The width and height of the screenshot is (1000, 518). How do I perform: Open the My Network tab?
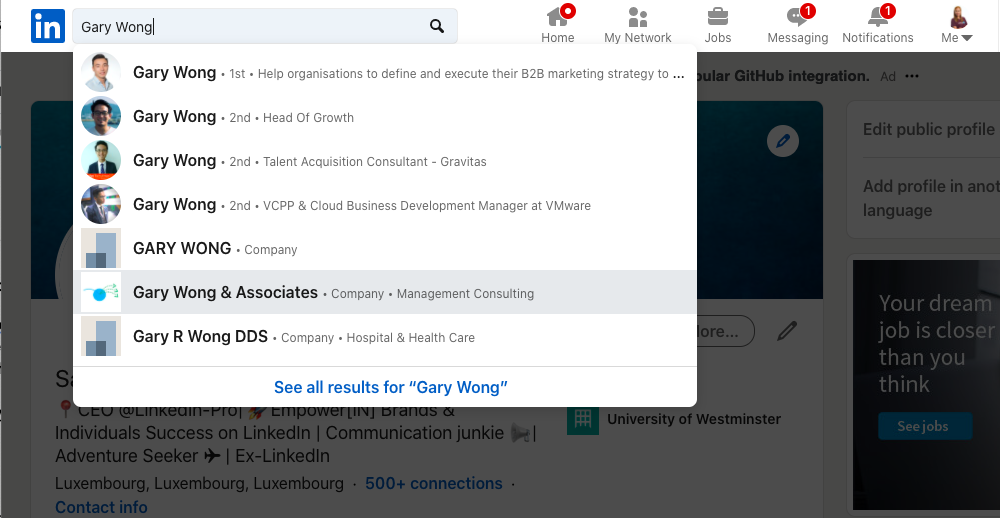[x=638, y=26]
